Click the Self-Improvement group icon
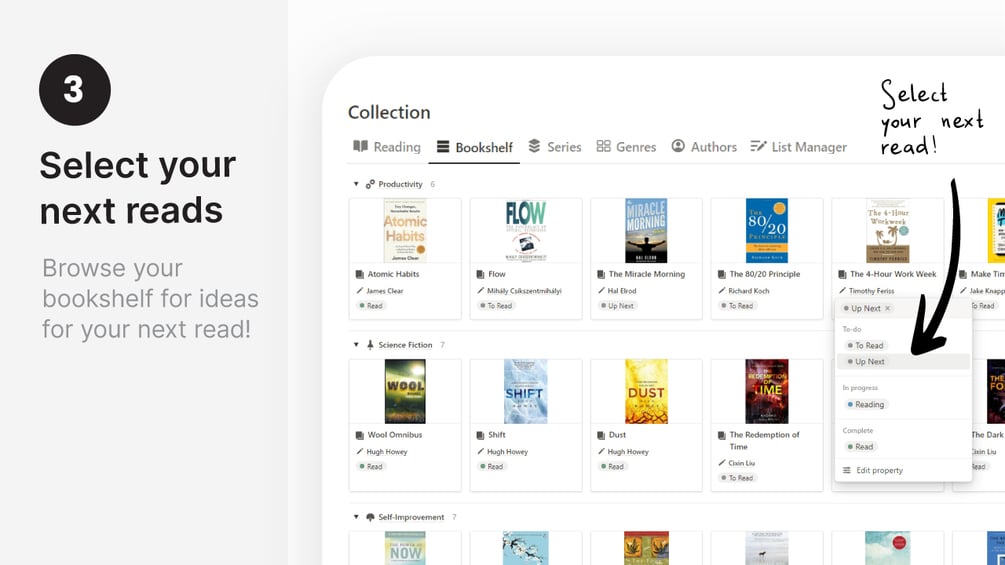The width and height of the screenshot is (1005, 565). pos(370,517)
